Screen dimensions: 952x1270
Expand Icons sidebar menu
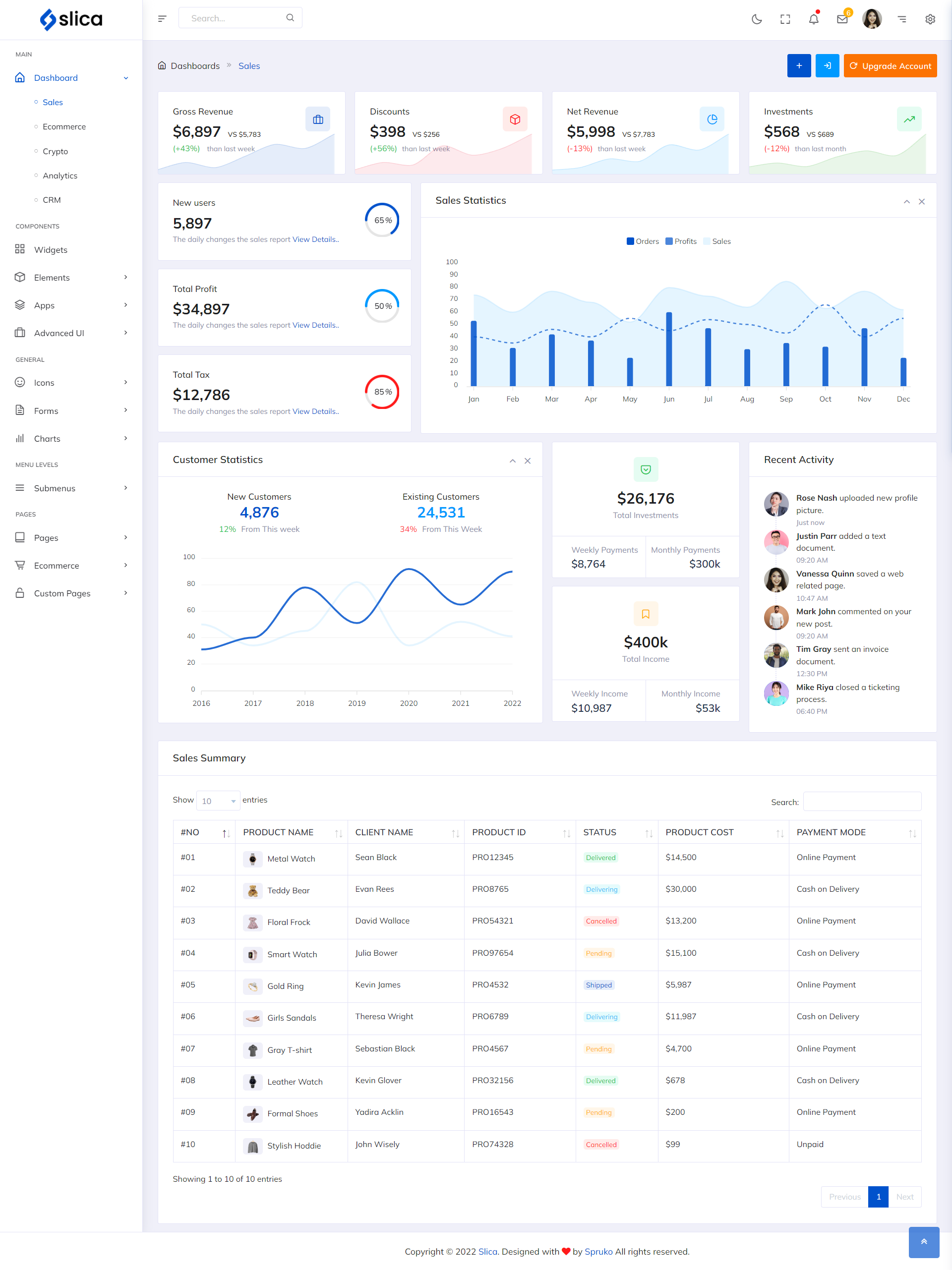point(71,383)
